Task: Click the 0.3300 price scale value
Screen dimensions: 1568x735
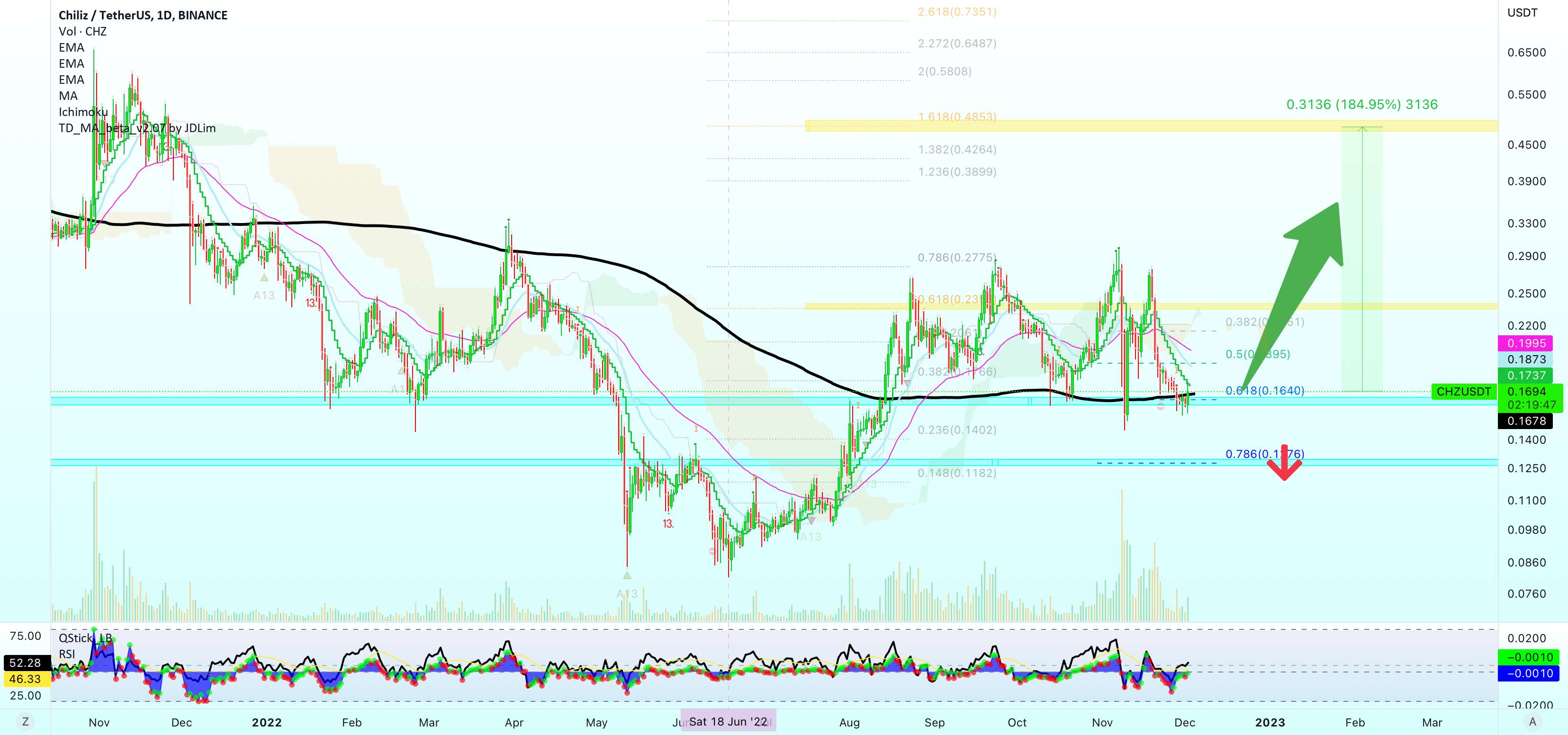Action: click(1526, 224)
